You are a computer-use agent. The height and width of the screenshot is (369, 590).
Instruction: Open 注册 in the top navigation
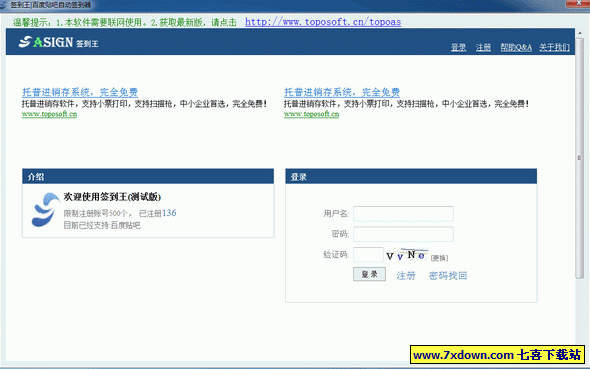[483, 47]
